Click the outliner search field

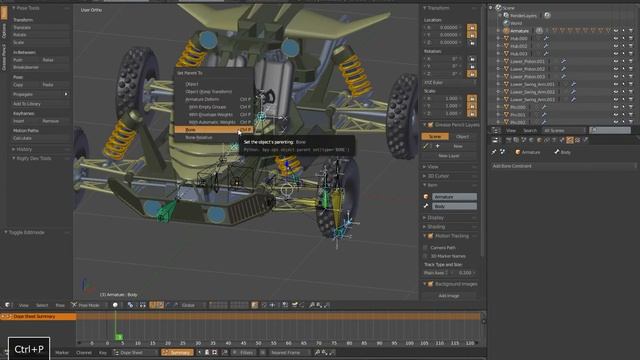click(610, 131)
